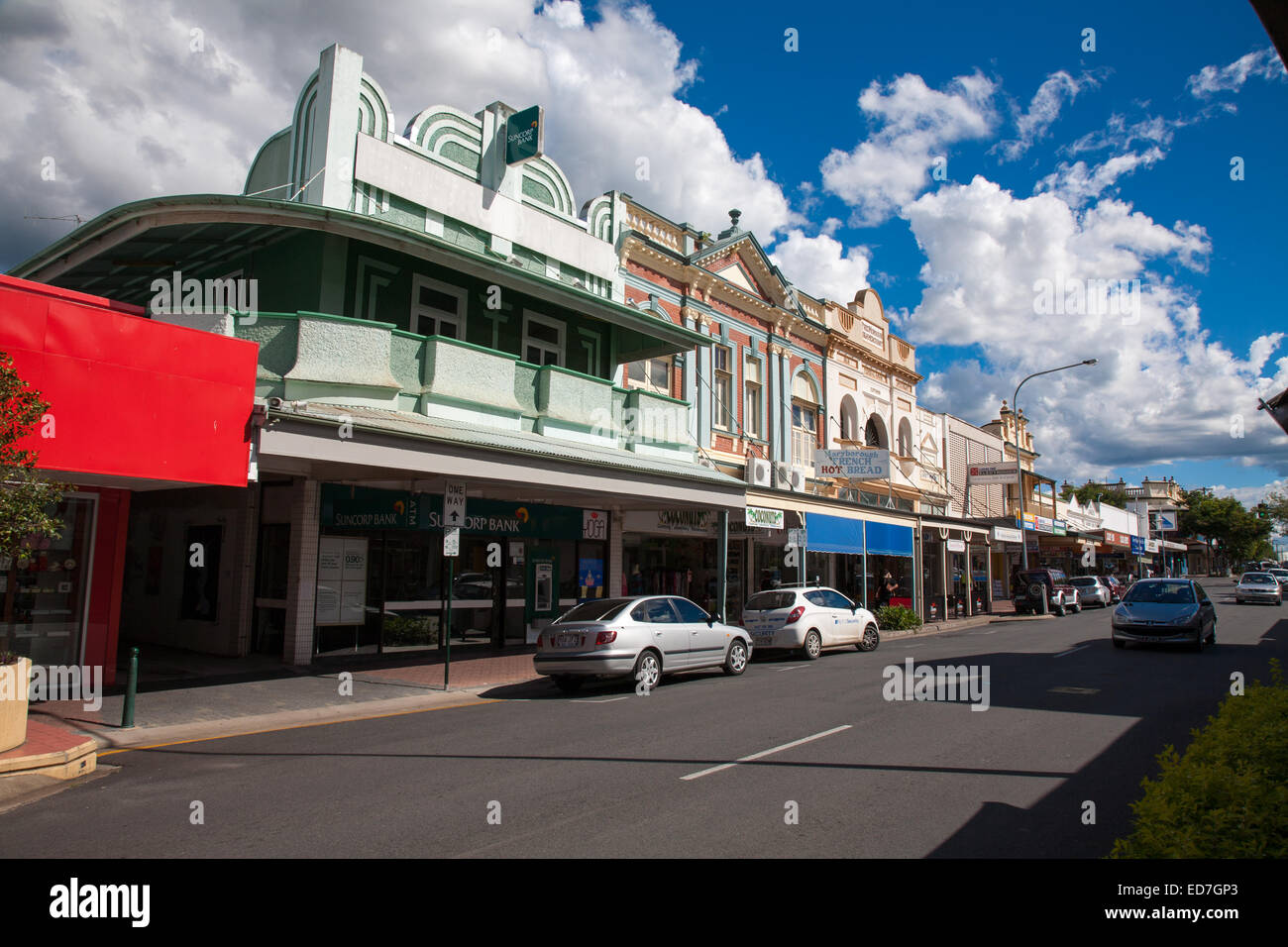Click the silver sedan parked at kerb
Image resolution: width=1288 pixels, height=947 pixels.
pos(642,641)
